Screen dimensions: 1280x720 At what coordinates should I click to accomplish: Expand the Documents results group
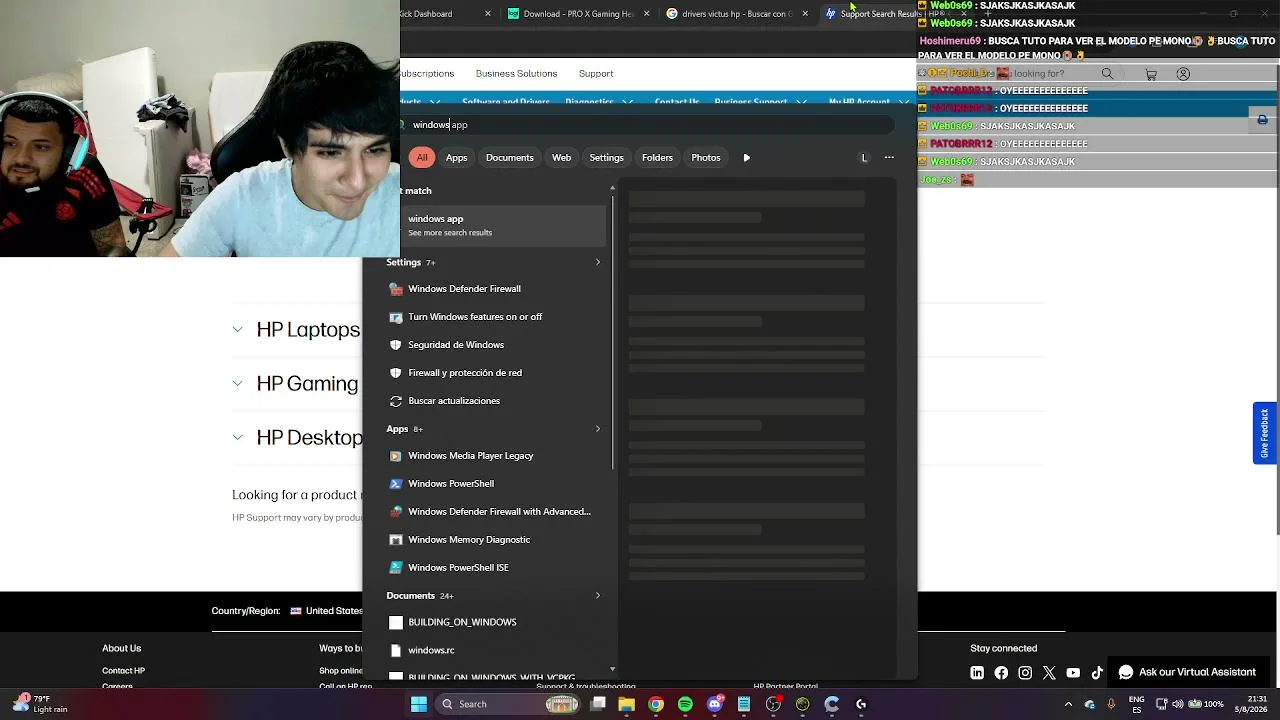[598, 596]
